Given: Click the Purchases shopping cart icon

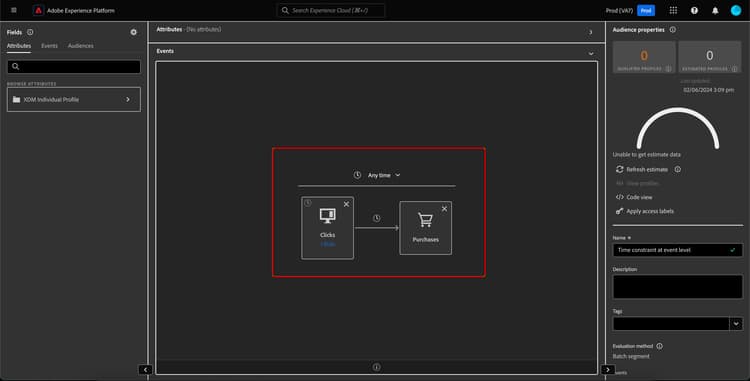Looking at the screenshot, I should click(425, 220).
